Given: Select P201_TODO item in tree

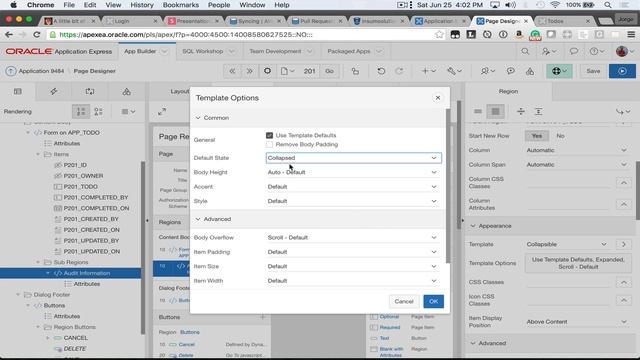Looking at the screenshot, I should [x=80, y=187].
